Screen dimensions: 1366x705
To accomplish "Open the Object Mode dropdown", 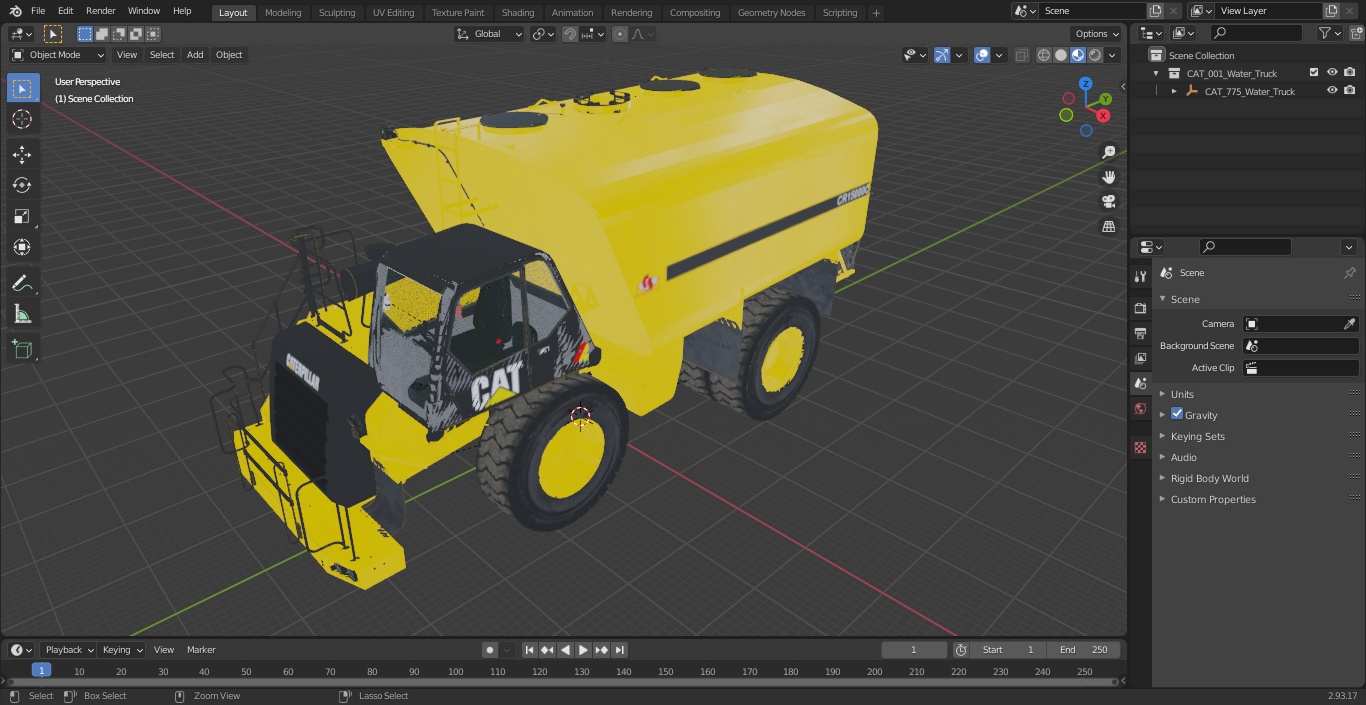I will coord(58,55).
